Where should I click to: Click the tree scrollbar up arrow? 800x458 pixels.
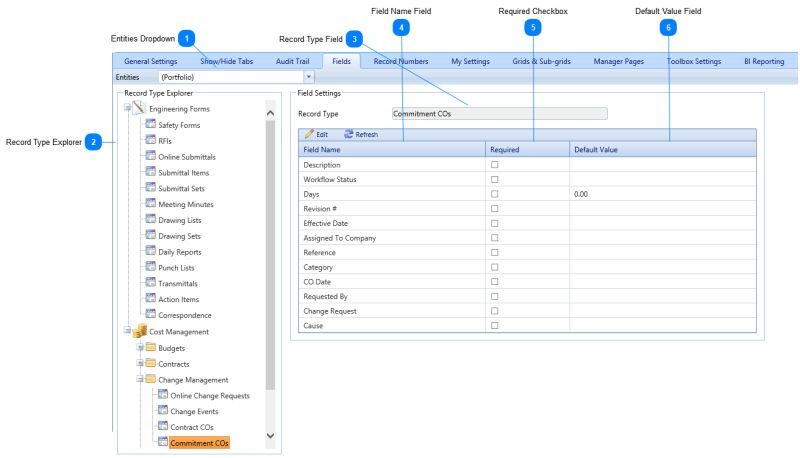(270, 113)
